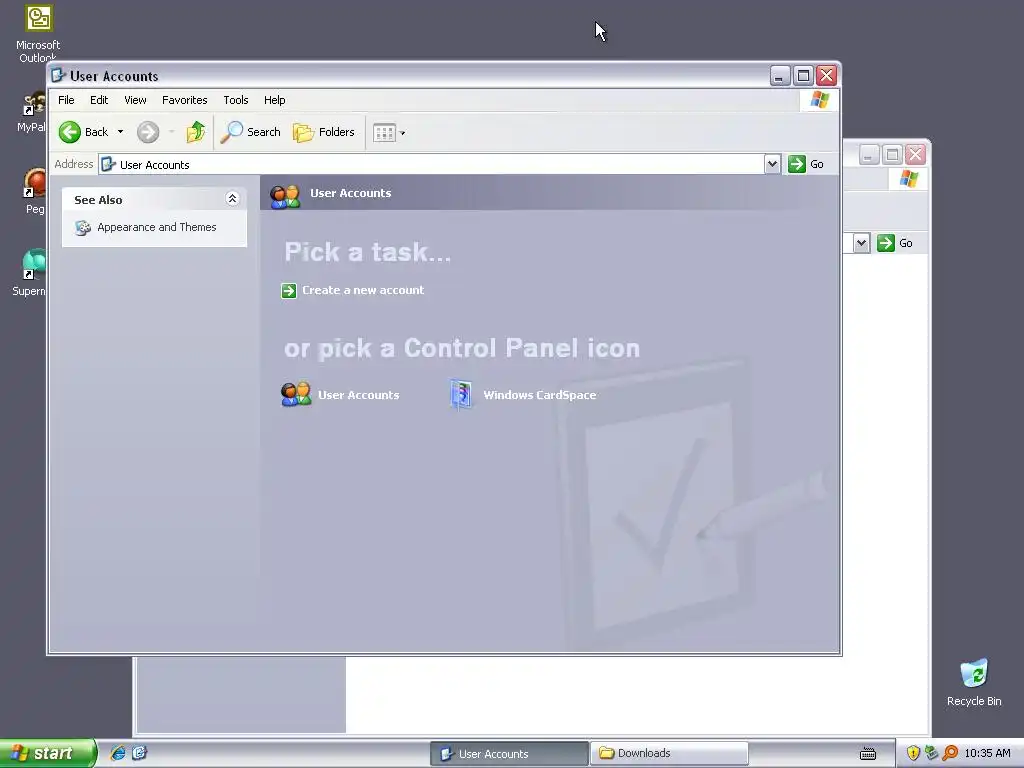Image resolution: width=1024 pixels, height=768 pixels.
Task: Open the Favorites menu
Action: (x=185, y=100)
